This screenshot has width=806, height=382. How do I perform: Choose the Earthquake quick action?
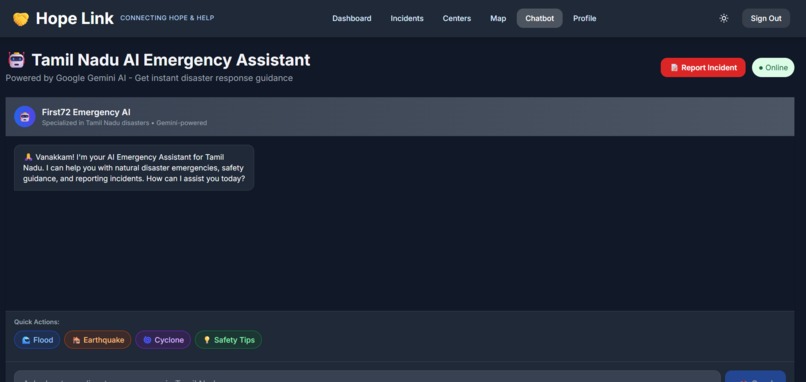click(x=98, y=340)
